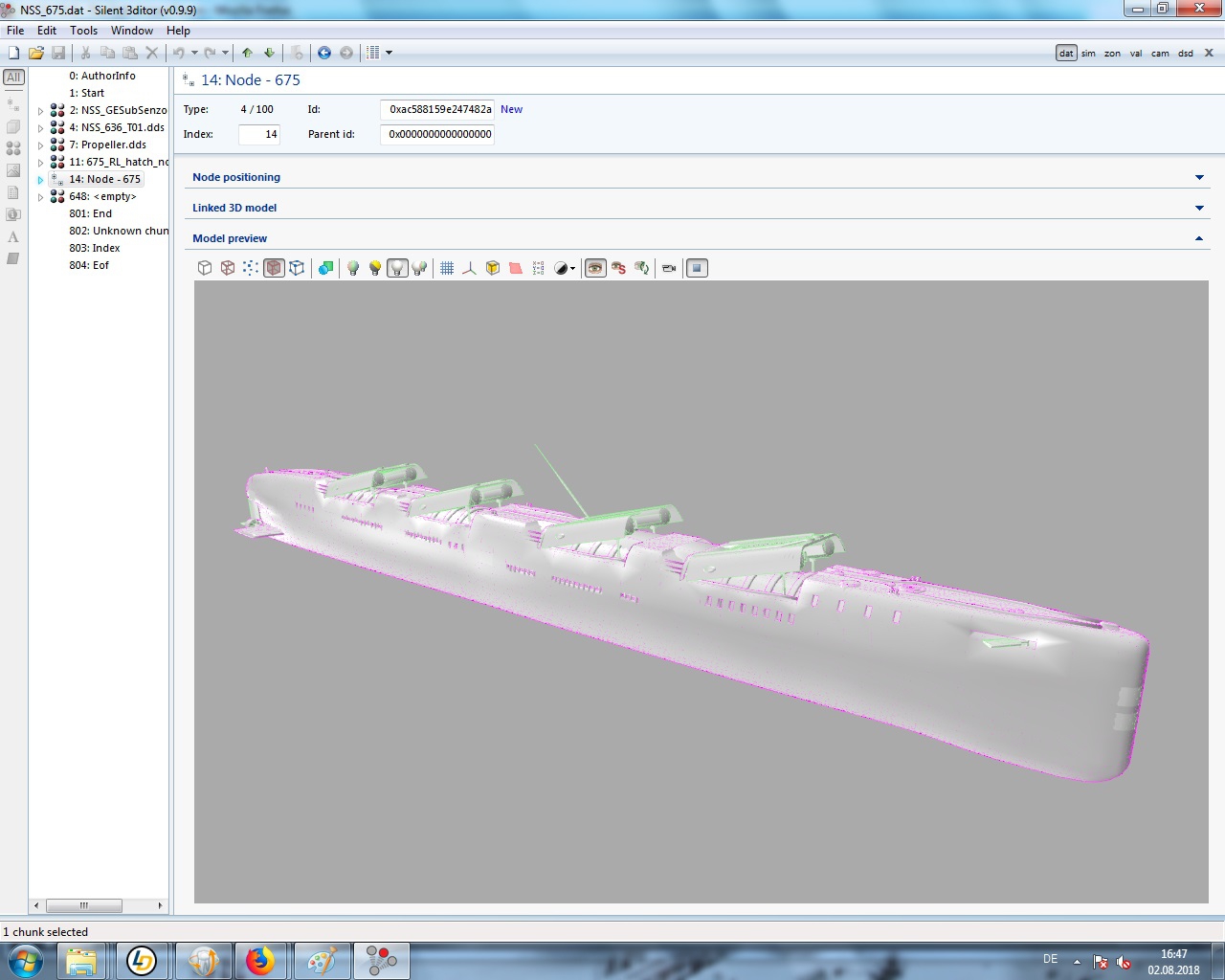Switch to the val file tab
1225x980 pixels.
[1136, 54]
